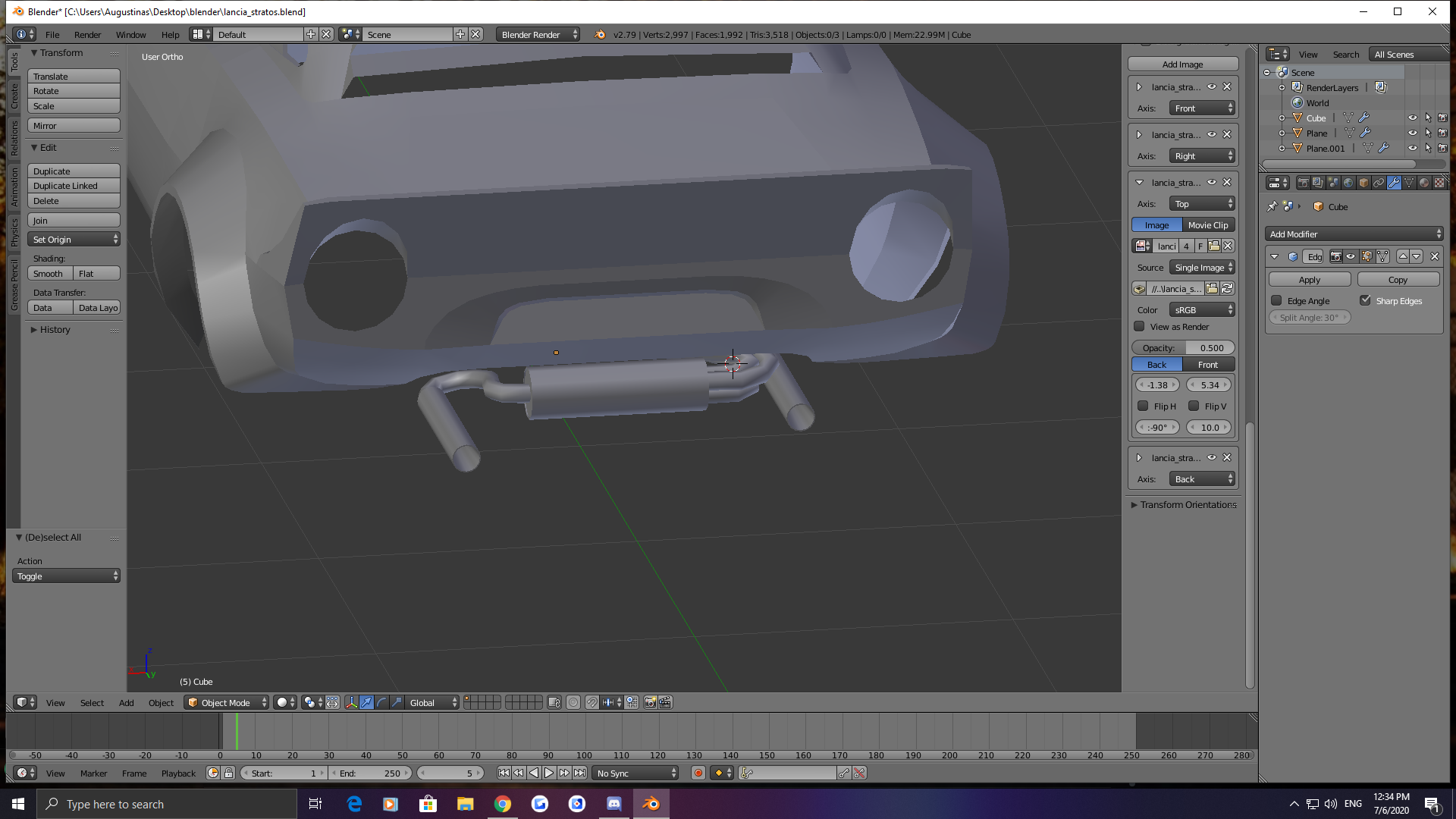Remove the Edge Split modifier
Screen dimensions: 1456x819
[1434, 257]
